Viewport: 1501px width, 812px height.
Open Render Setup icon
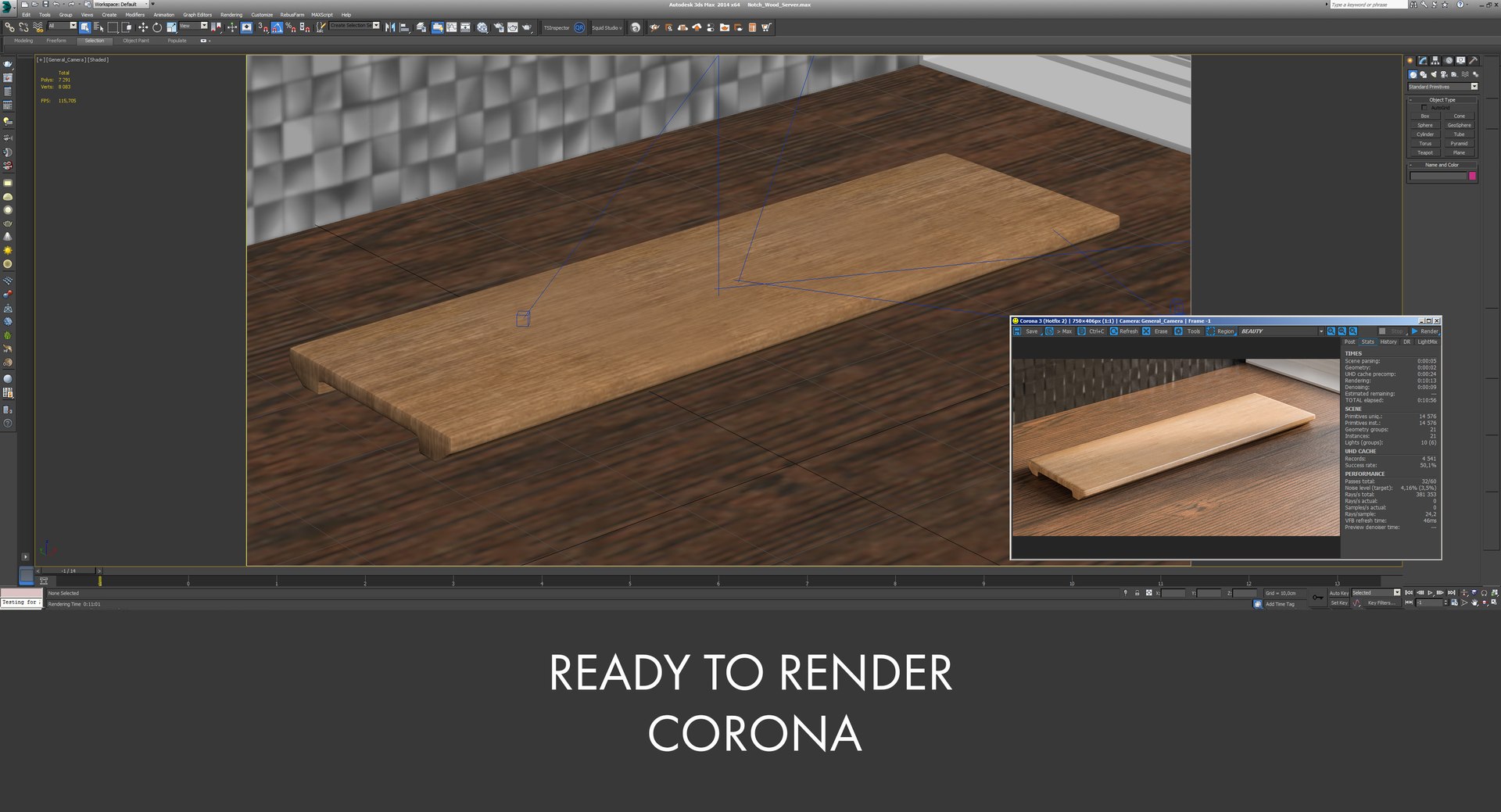pos(497,27)
